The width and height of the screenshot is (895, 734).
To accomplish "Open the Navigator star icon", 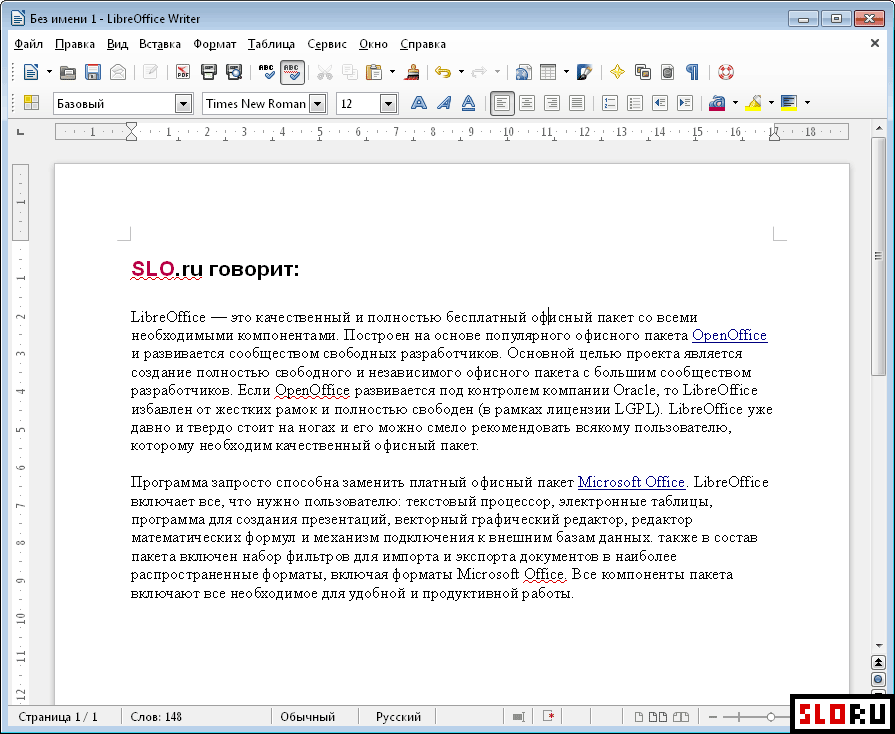I will (617, 72).
